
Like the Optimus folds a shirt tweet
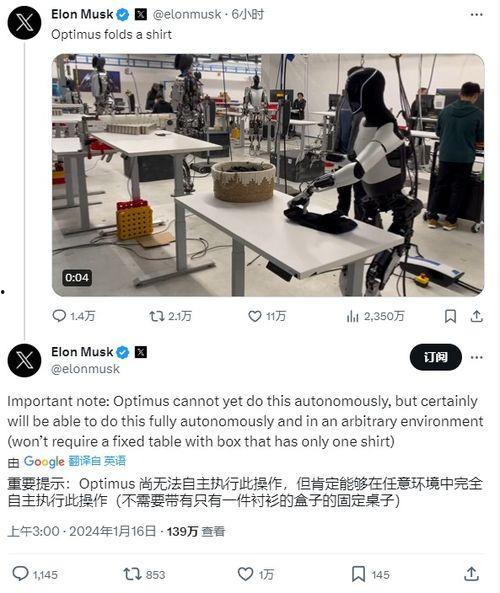(x=255, y=316)
